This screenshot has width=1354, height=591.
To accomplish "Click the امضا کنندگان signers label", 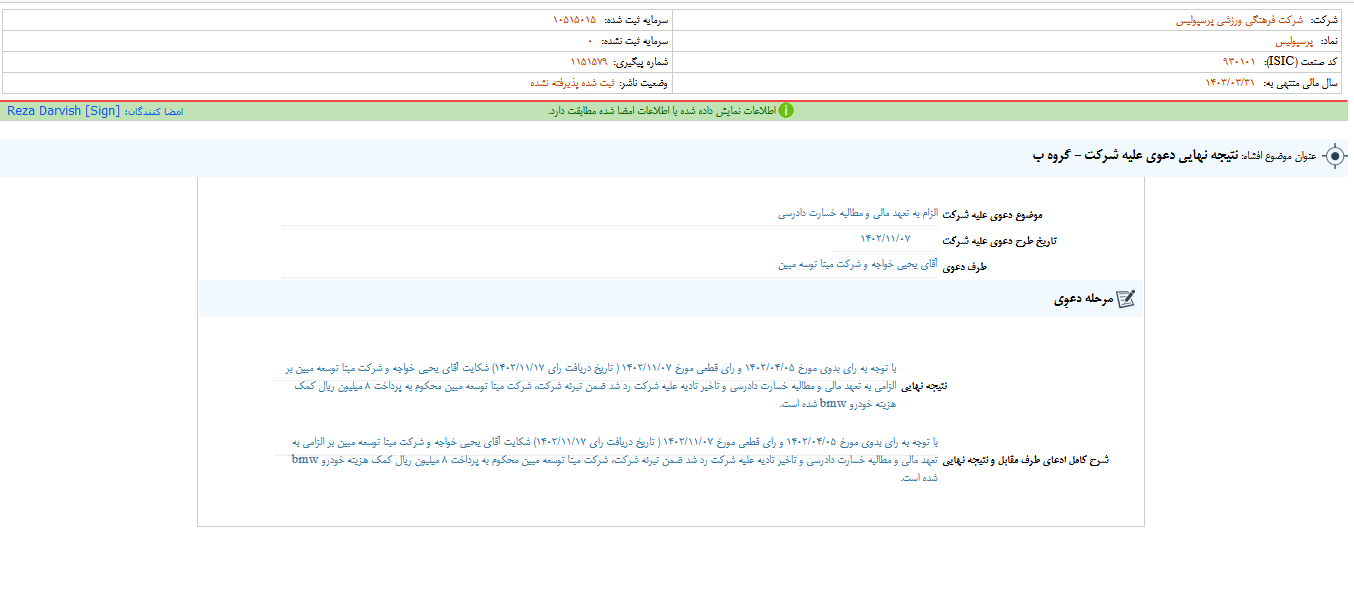I will [x=153, y=111].
